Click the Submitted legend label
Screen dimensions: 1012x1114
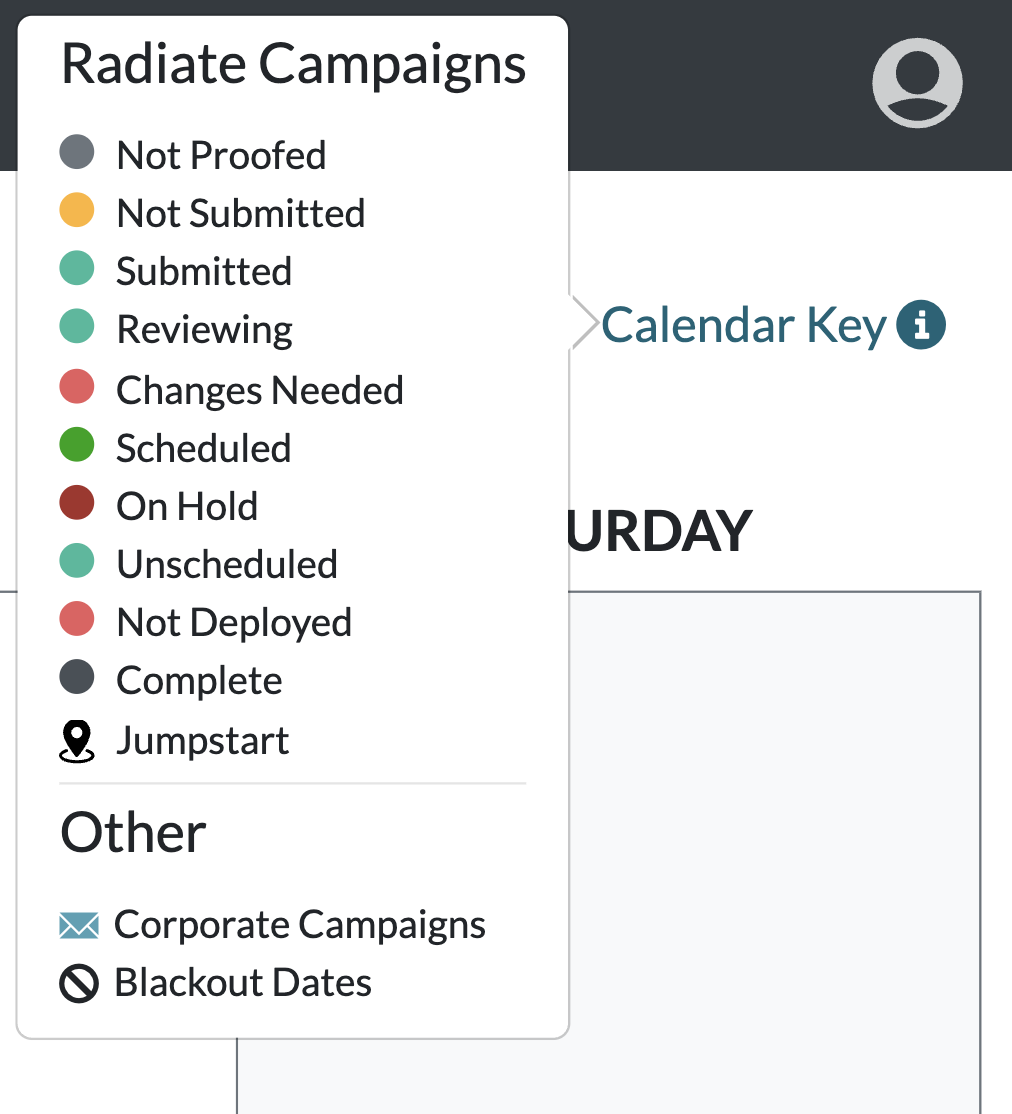pos(204,271)
